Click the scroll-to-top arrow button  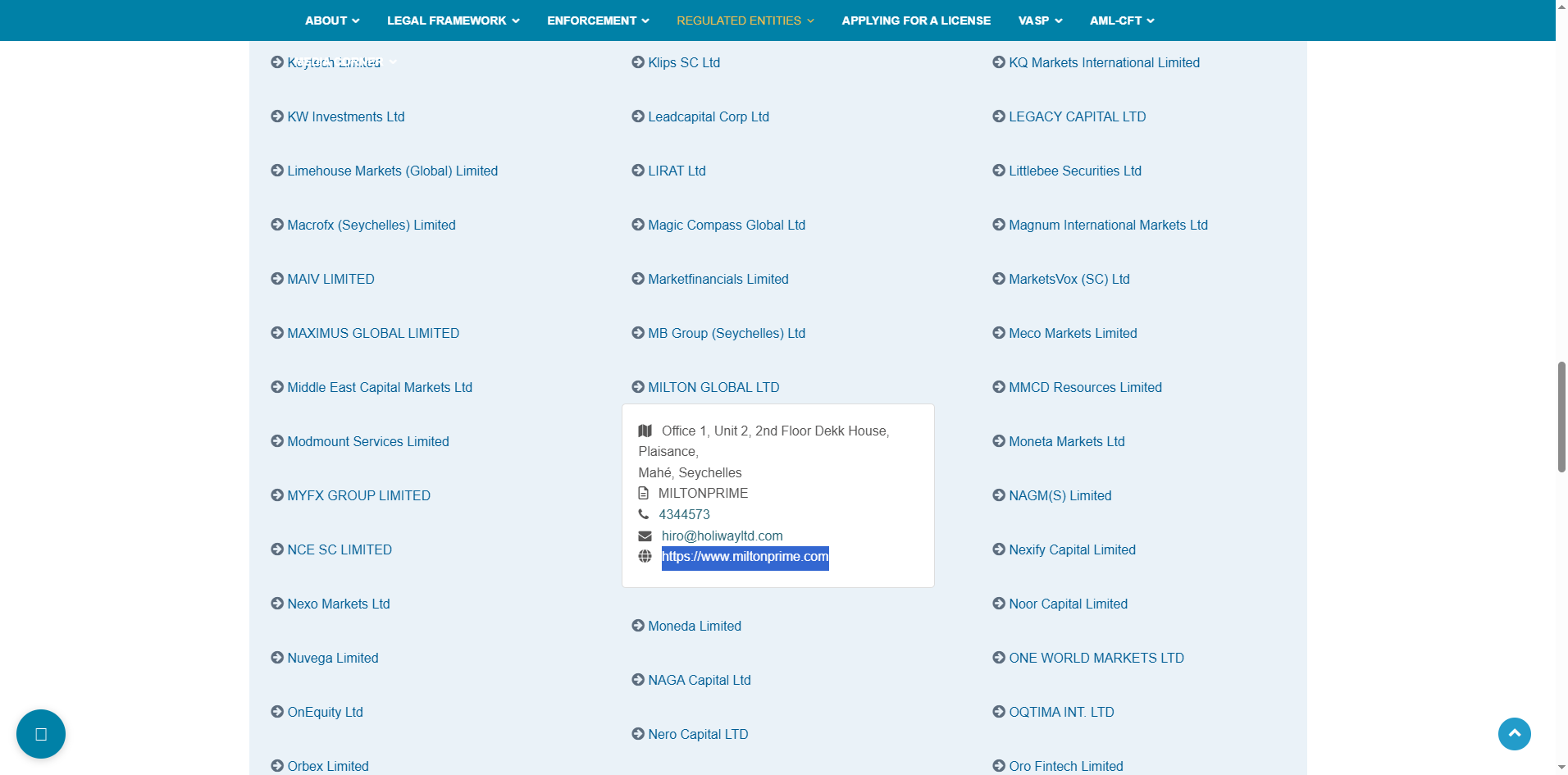click(x=1514, y=734)
